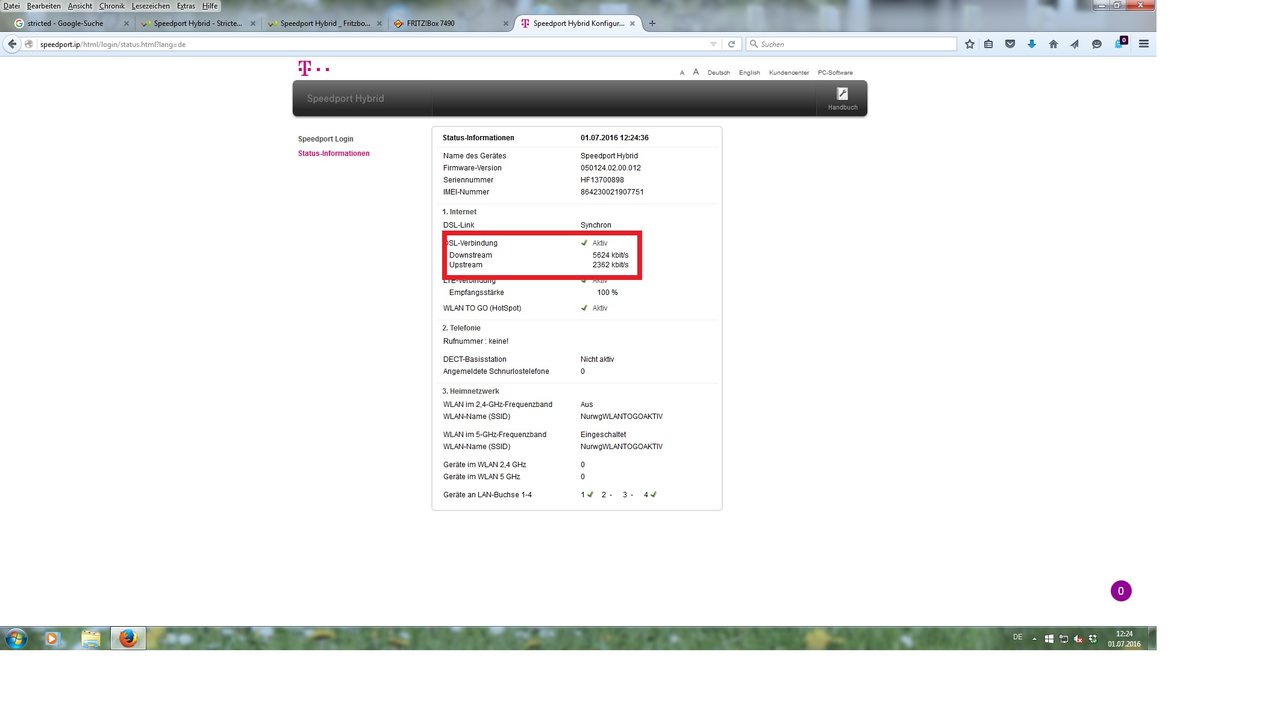
Task: Click the taskbar clock 12:24
Action: (x=1124, y=638)
